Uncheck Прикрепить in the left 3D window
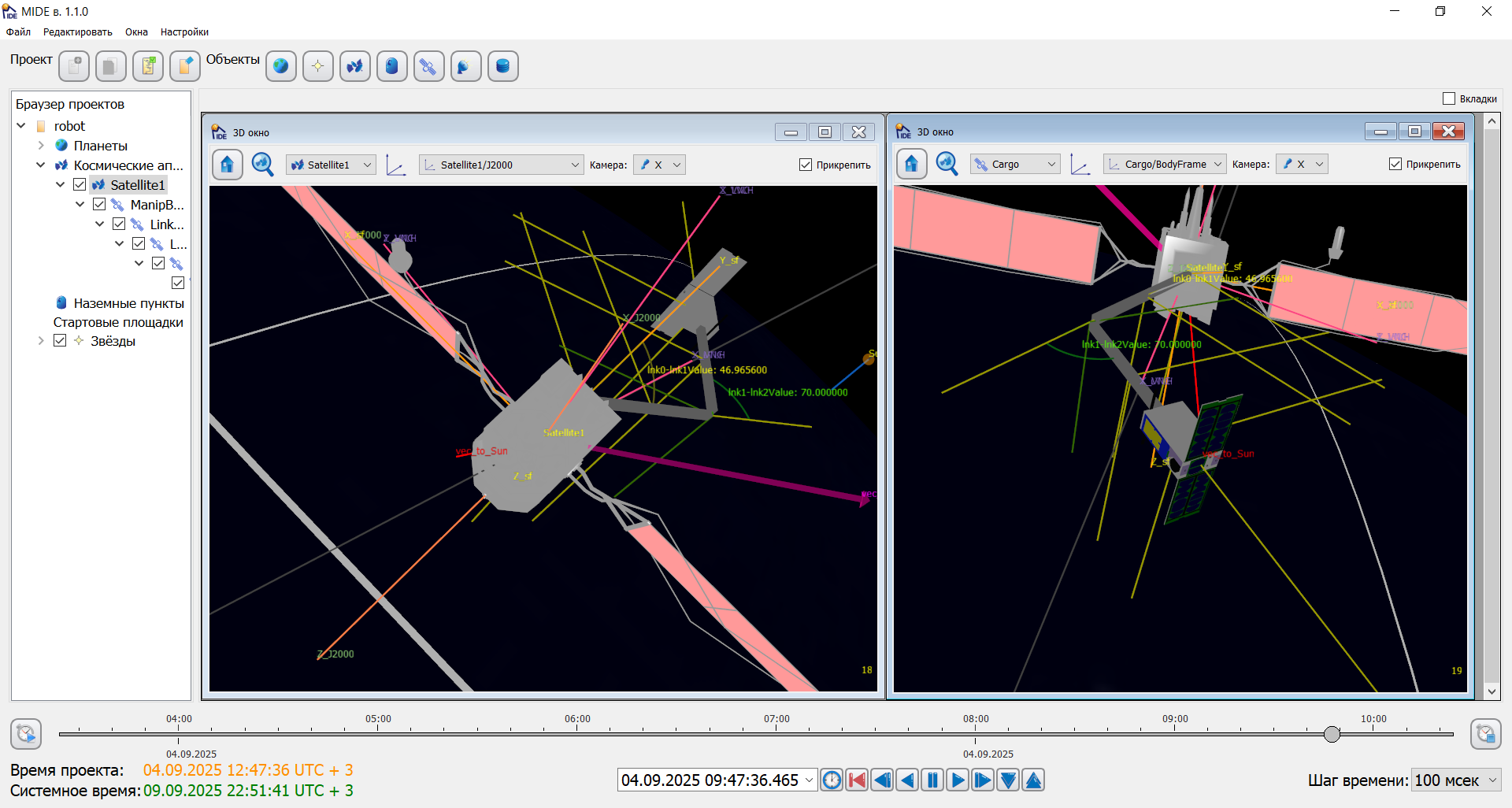 click(806, 165)
